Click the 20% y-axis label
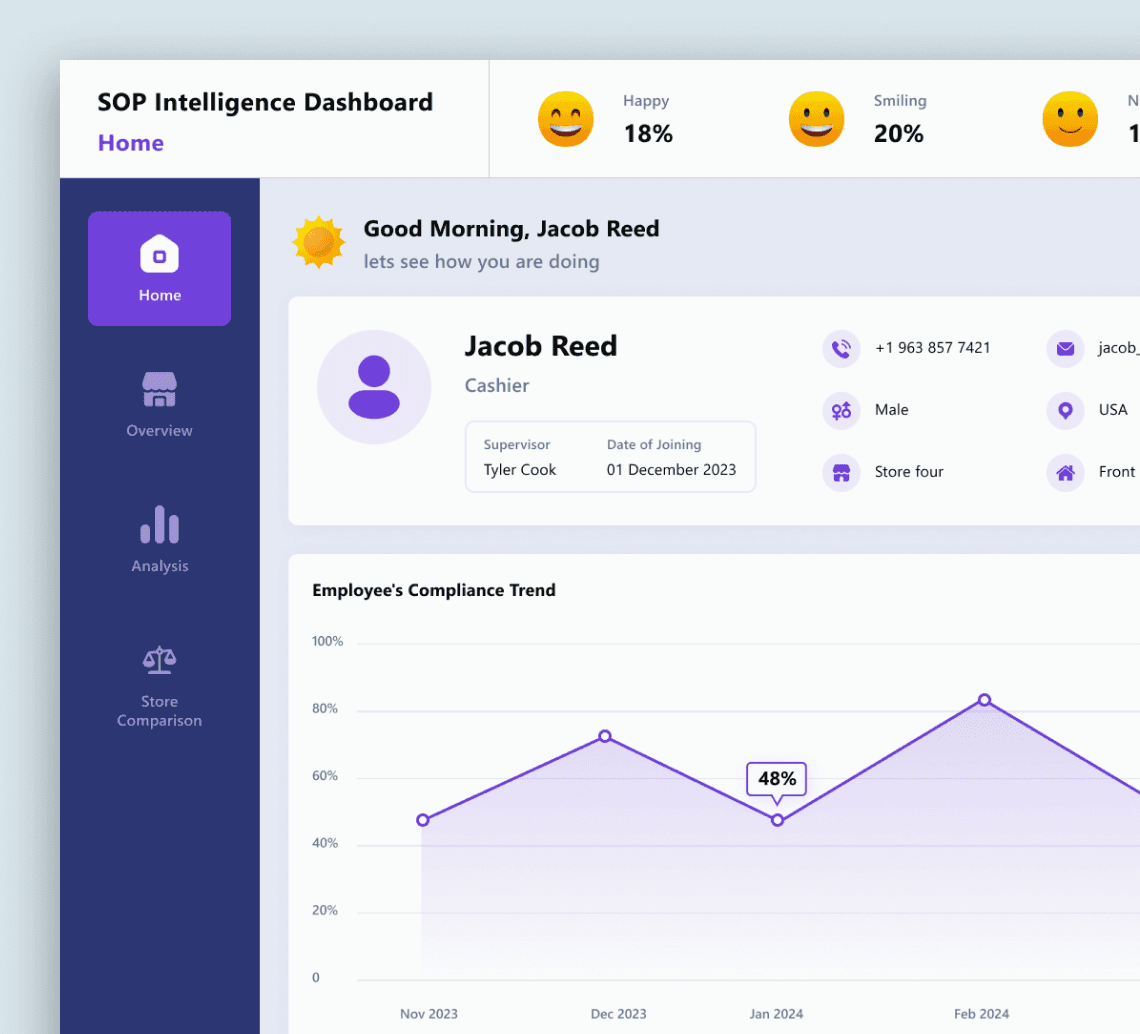 [x=325, y=910]
